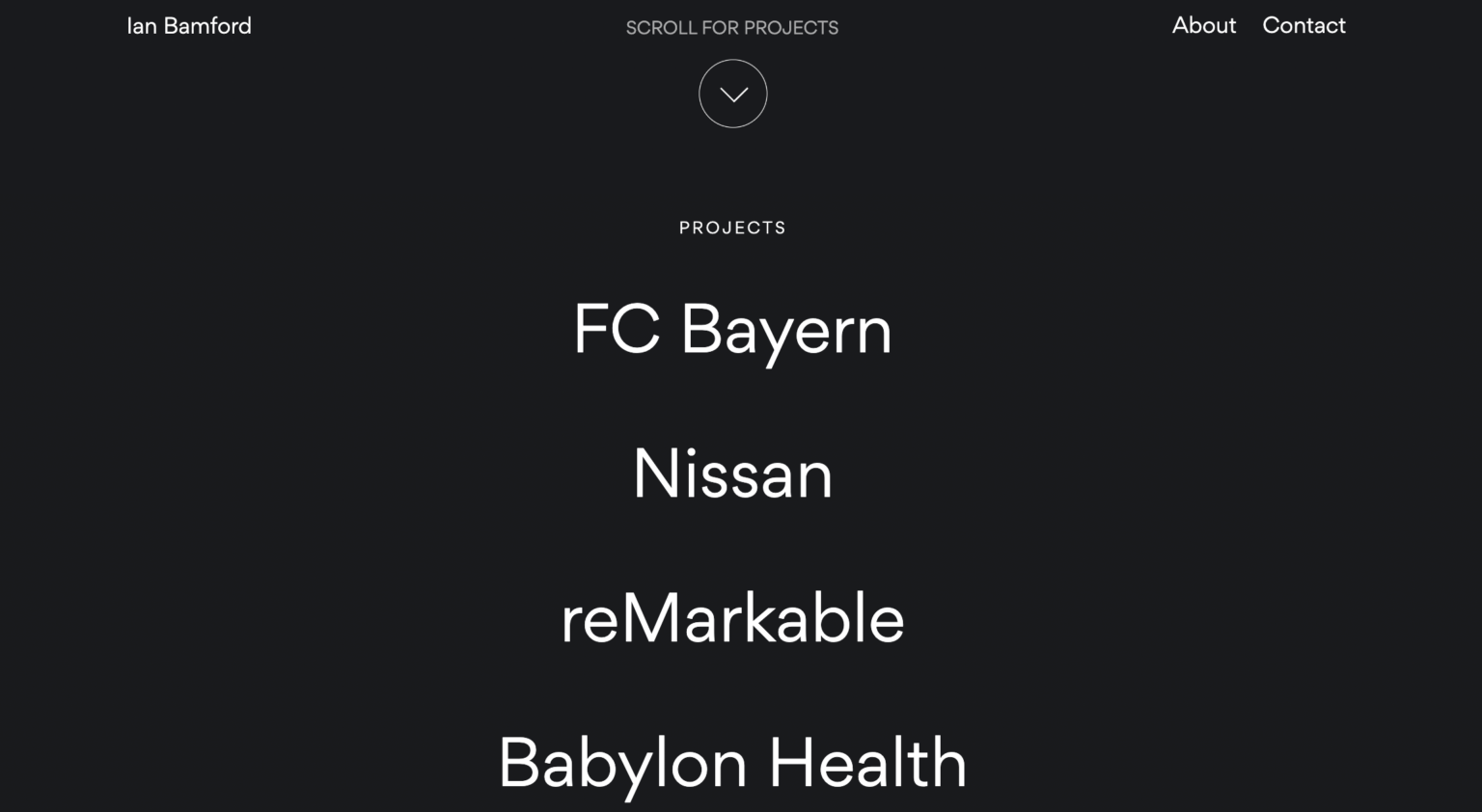Viewport: 1482px width, 812px height.
Task: Click the Ian Bamford site title
Action: (x=189, y=26)
